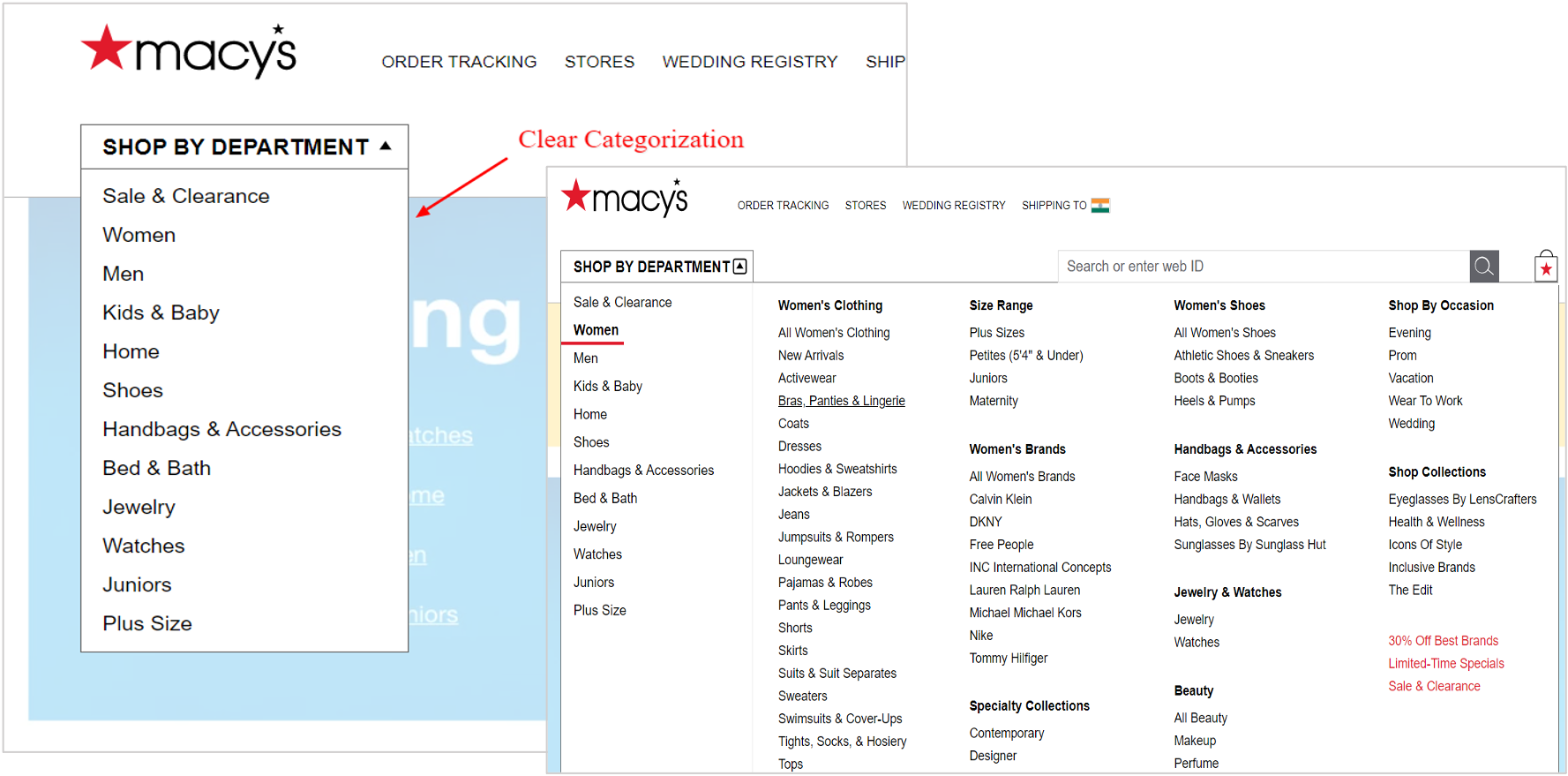Click the search magnifier icon
This screenshot has width=1568, height=776.
coord(1484,266)
